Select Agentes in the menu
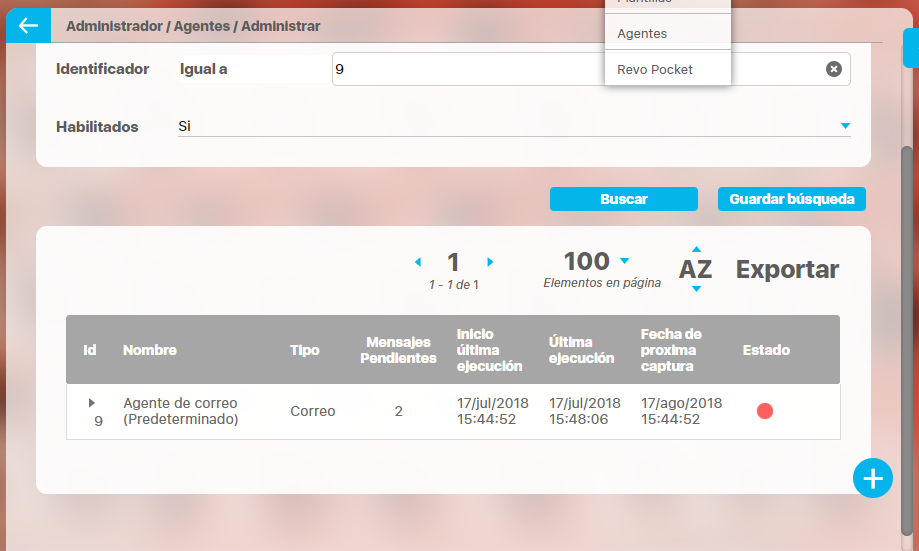Screen dimensions: 919x551 click(x=668, y=33)
